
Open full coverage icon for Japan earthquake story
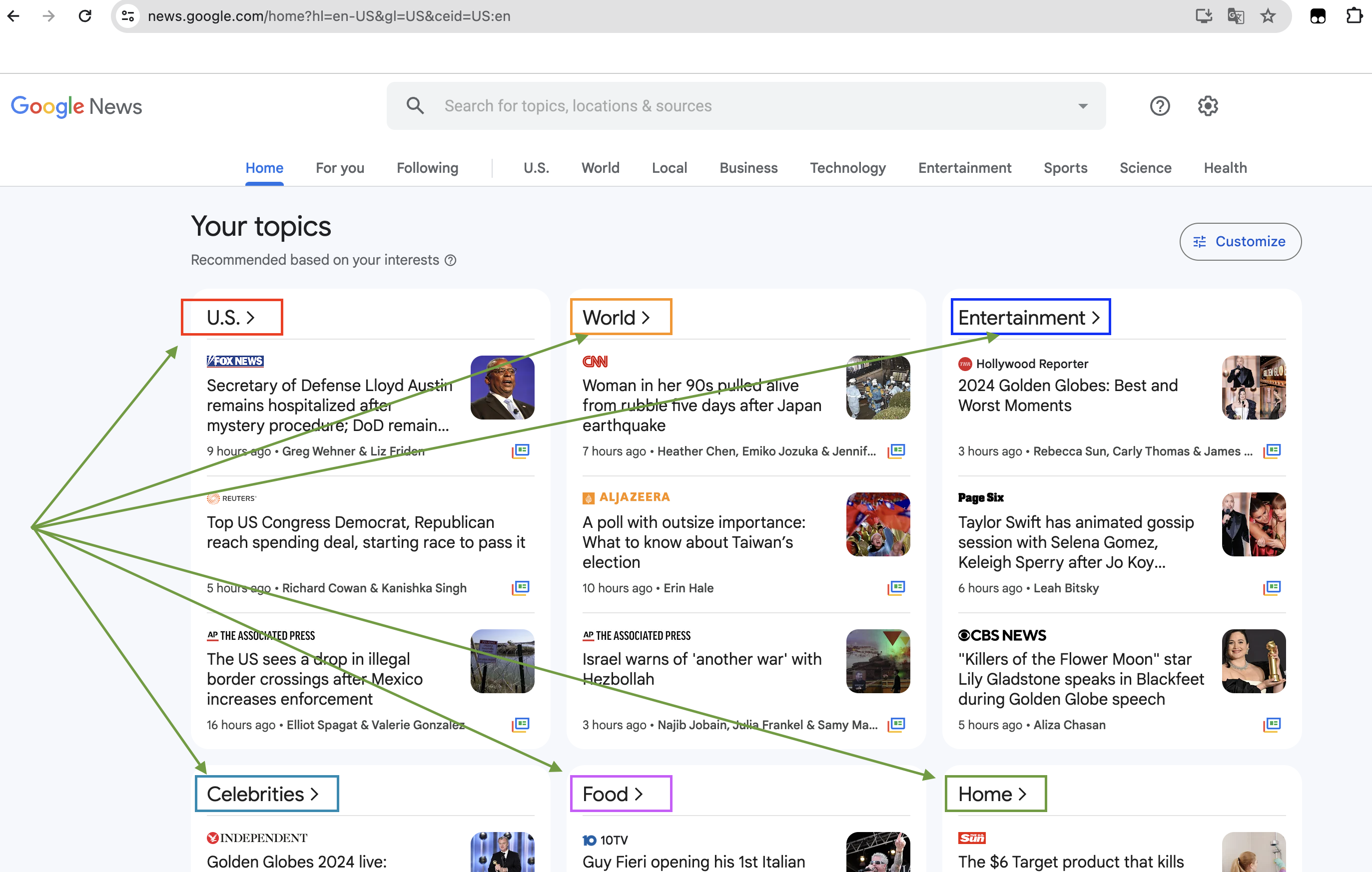pyautogui.click(x=896, y=451)
